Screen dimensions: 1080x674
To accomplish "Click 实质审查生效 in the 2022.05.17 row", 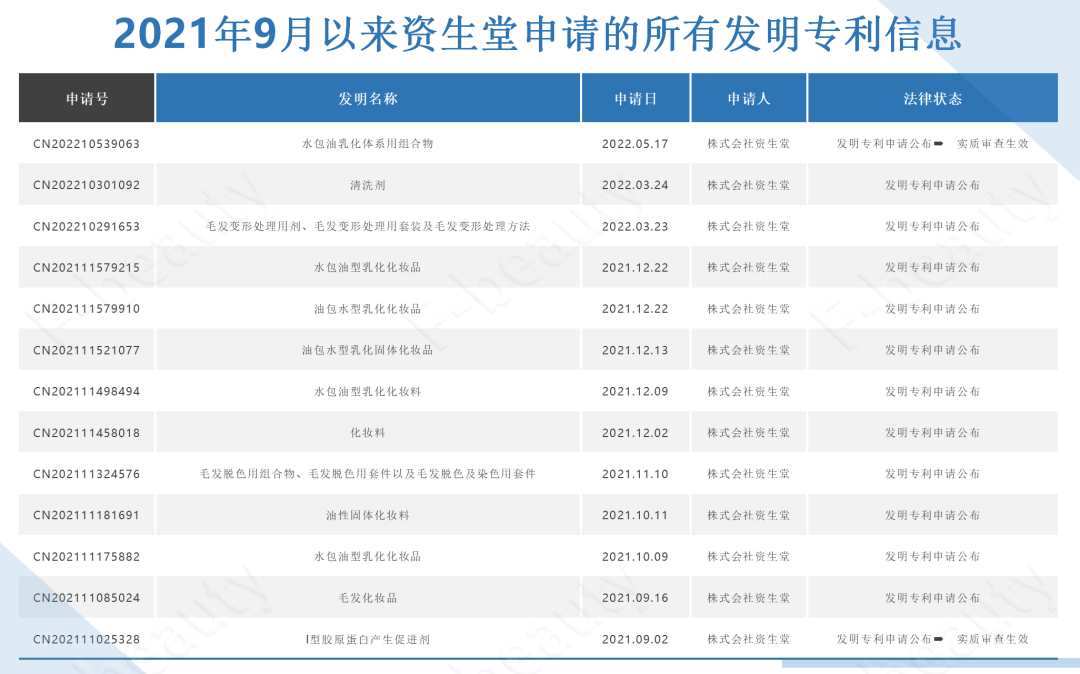I will [992, 144].
